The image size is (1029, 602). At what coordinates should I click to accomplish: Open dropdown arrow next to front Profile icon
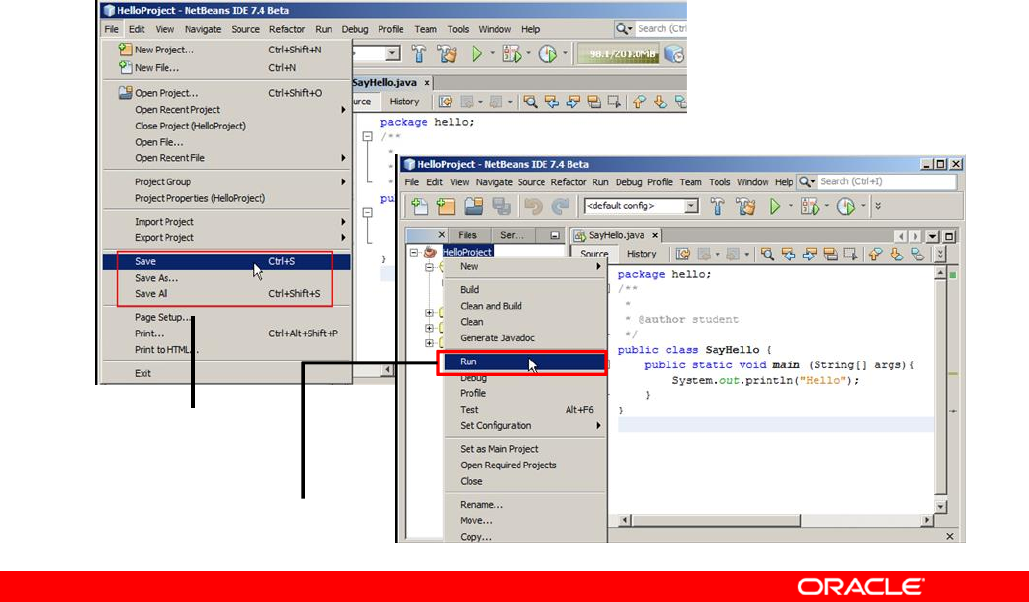click(863, 206)
